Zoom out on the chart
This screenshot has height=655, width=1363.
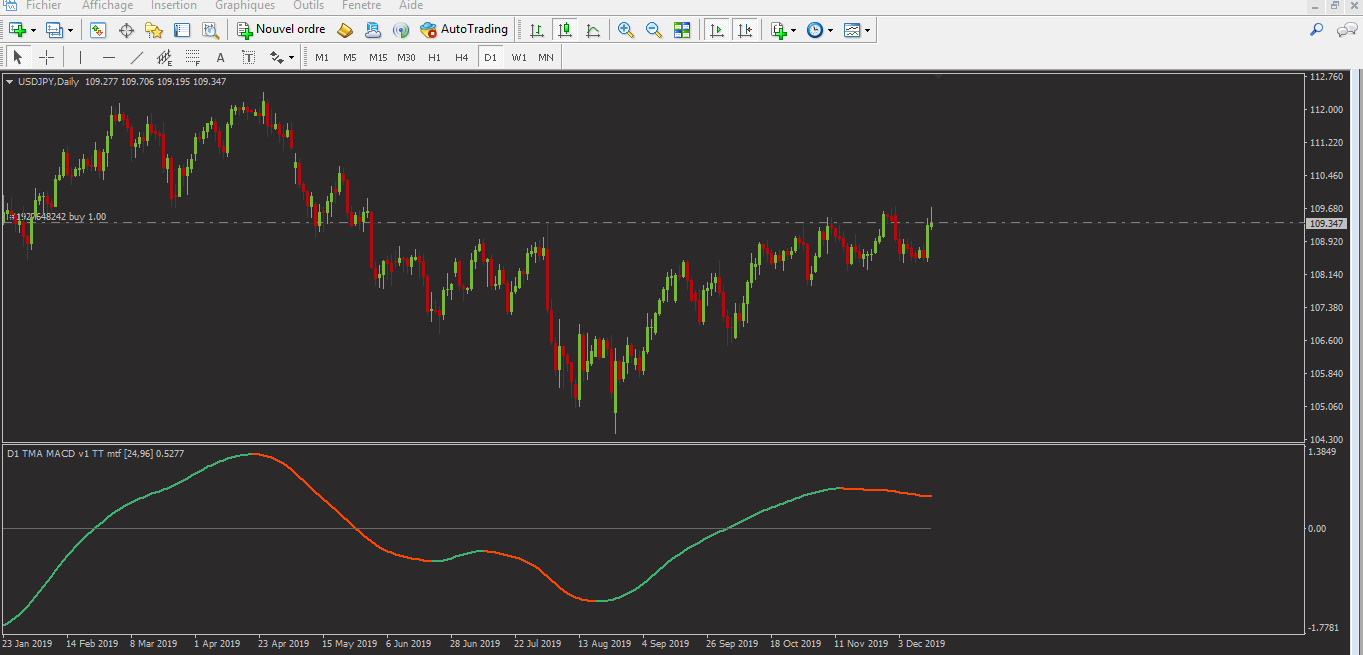coord(654,30)
